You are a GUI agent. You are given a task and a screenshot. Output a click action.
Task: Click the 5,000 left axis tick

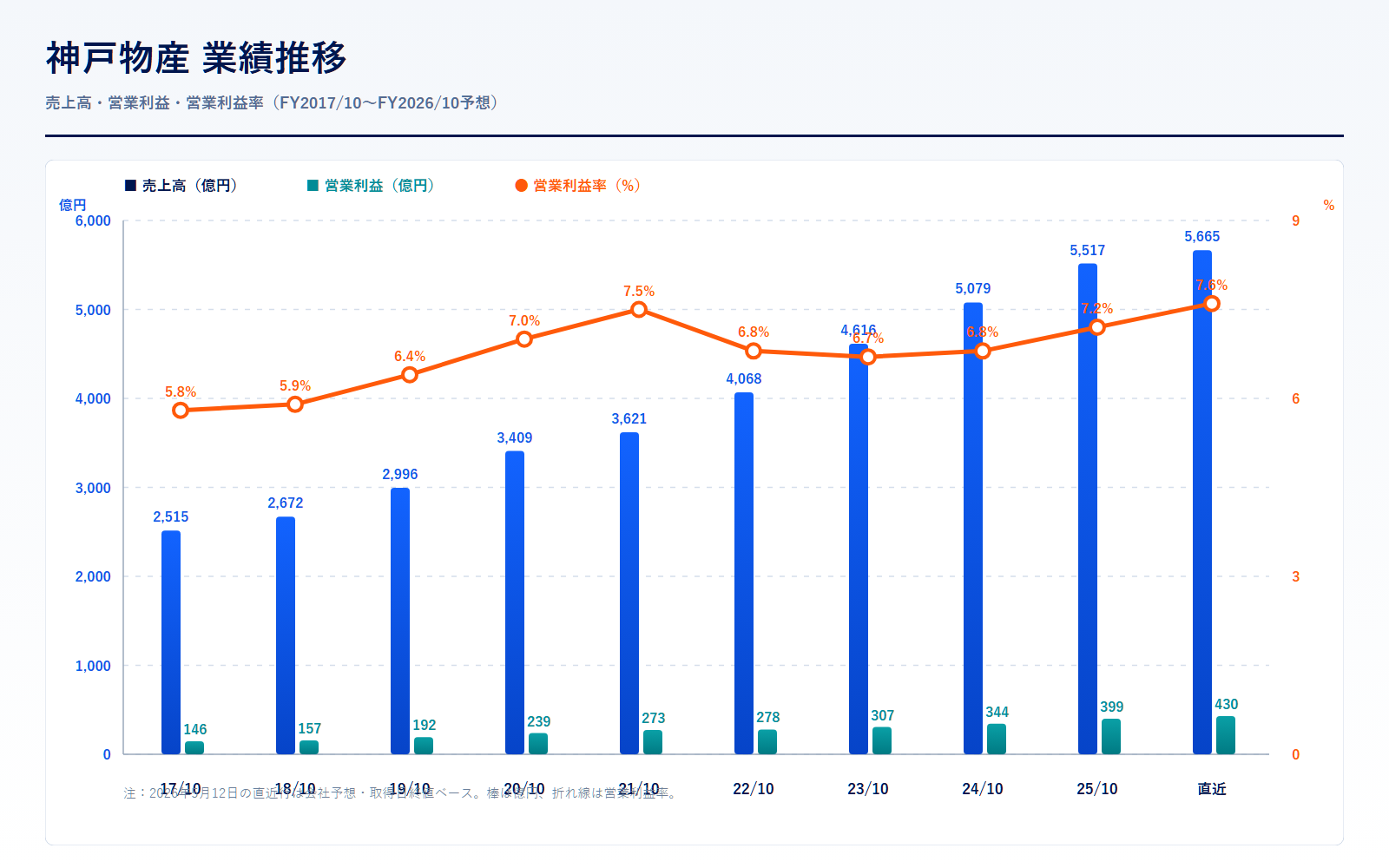(93, 310)
